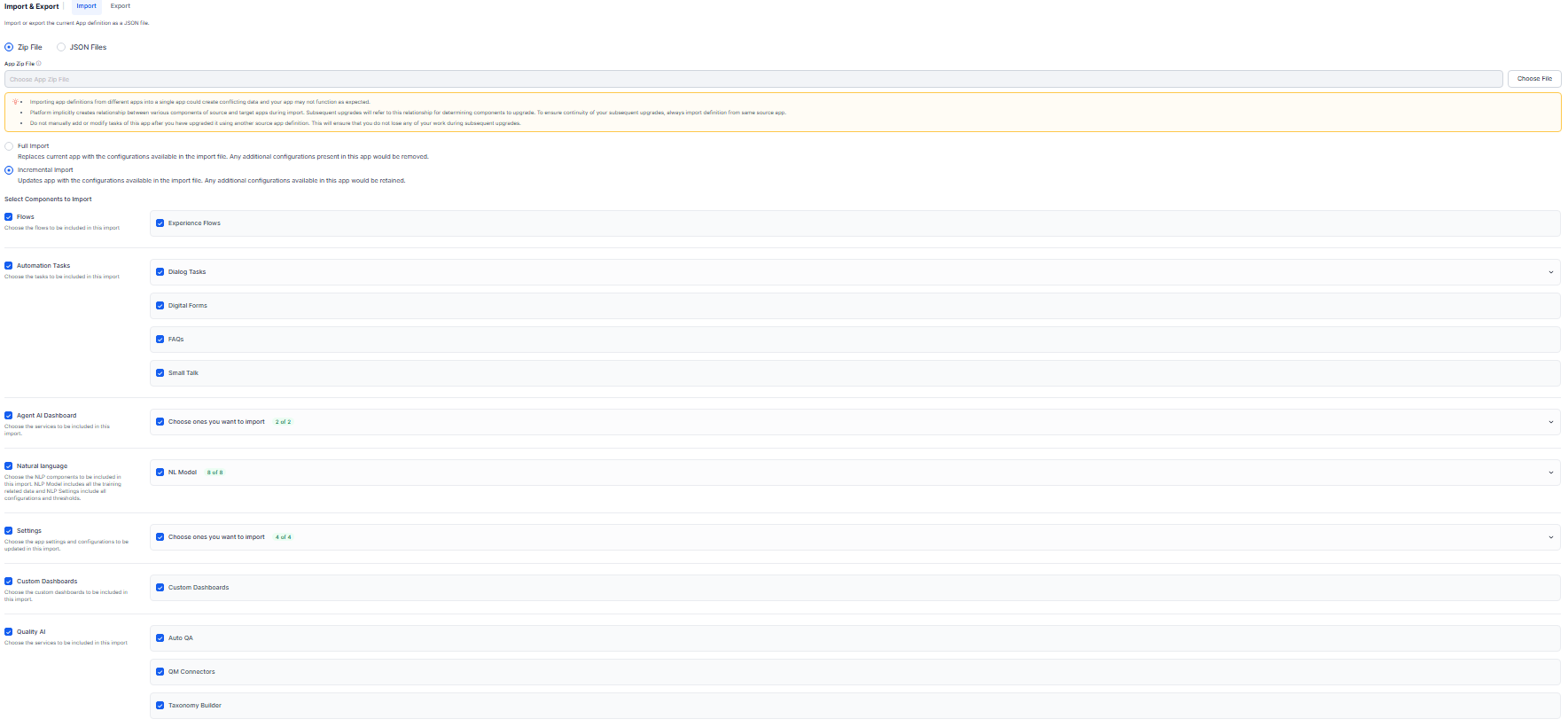Toggle the Small Talk checkbox
The width and height of the screenshot is (1568, 727).
(160, 373)
